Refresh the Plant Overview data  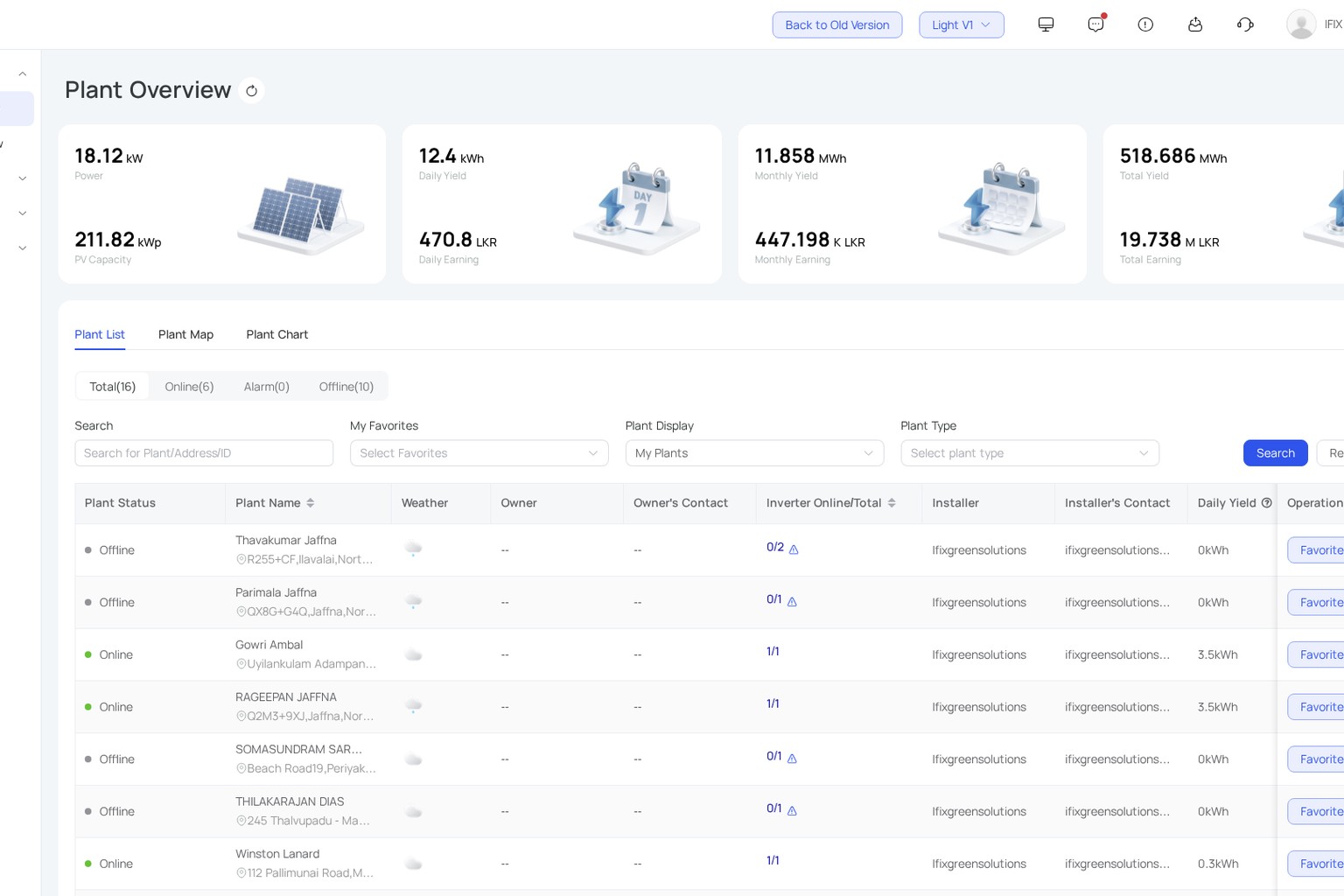point(251,90)
